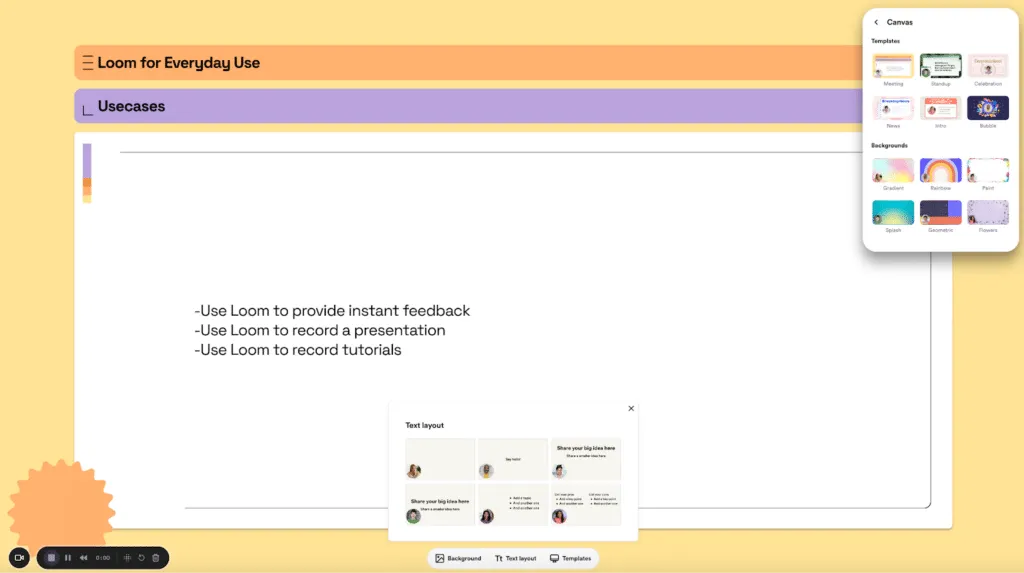Open the Templates menu

570,558
